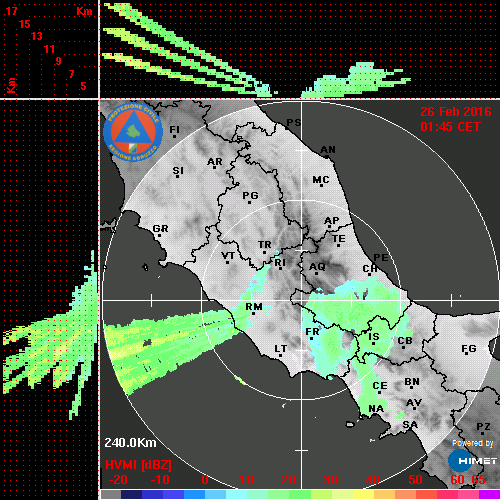Click the 'AQ' city marker
The image size is (500, 500).
tap(317, 267)
